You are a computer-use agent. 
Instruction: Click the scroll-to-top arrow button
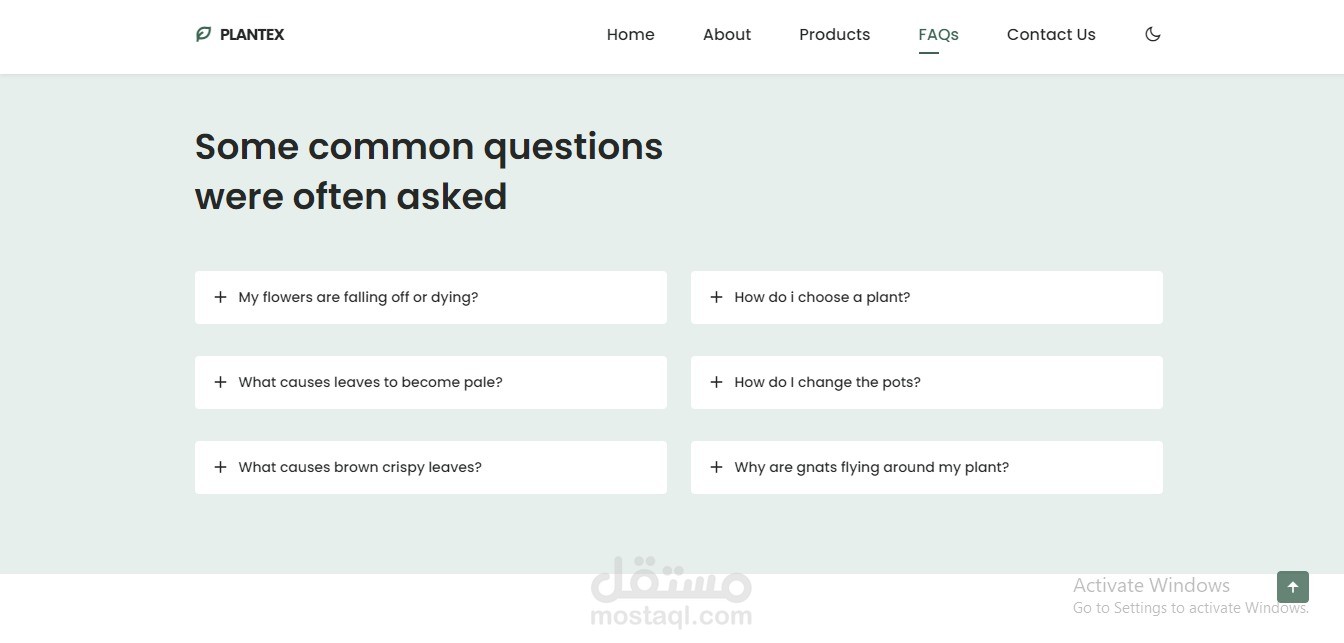tap(1292, 587)
